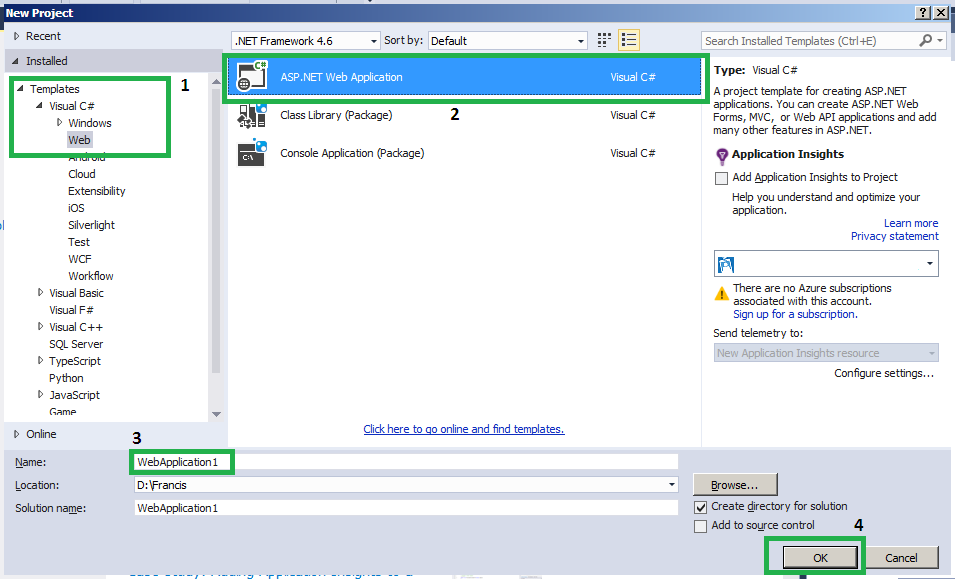Expand the Visual Basic node
Image resolution: width=955 pixels, height=579 pixels.
(40, 292)
